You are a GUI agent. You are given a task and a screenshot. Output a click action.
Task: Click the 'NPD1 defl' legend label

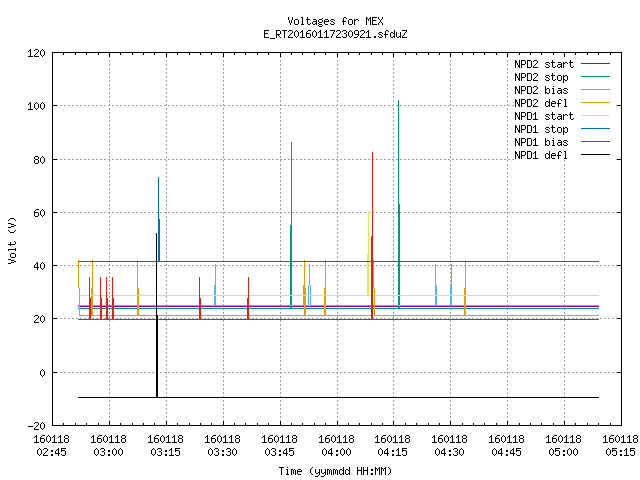(x=541, y=155)
